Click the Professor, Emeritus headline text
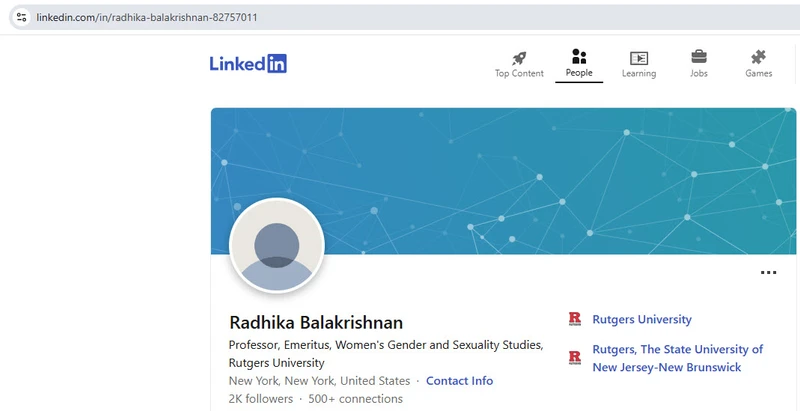This screenshot has width=800, height=411. [x=386, y=354]
